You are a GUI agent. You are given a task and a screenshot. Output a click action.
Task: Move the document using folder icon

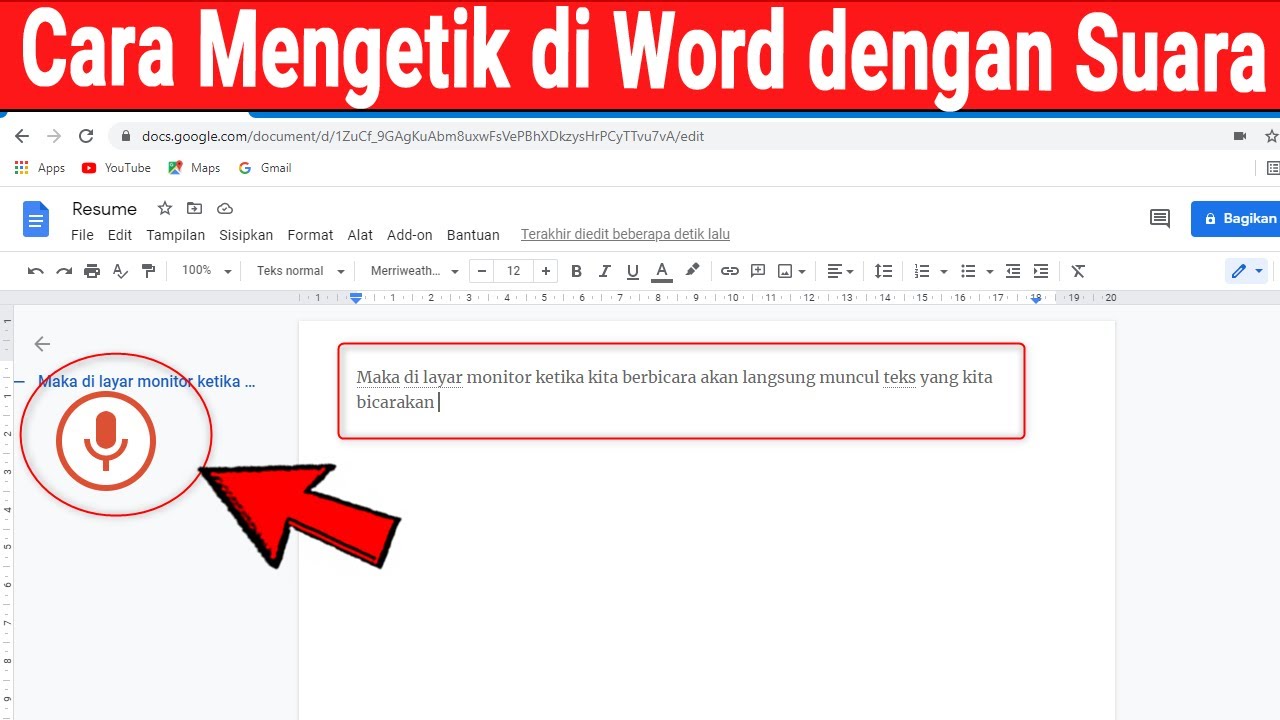pyautogui.click(x=195, y=208)
